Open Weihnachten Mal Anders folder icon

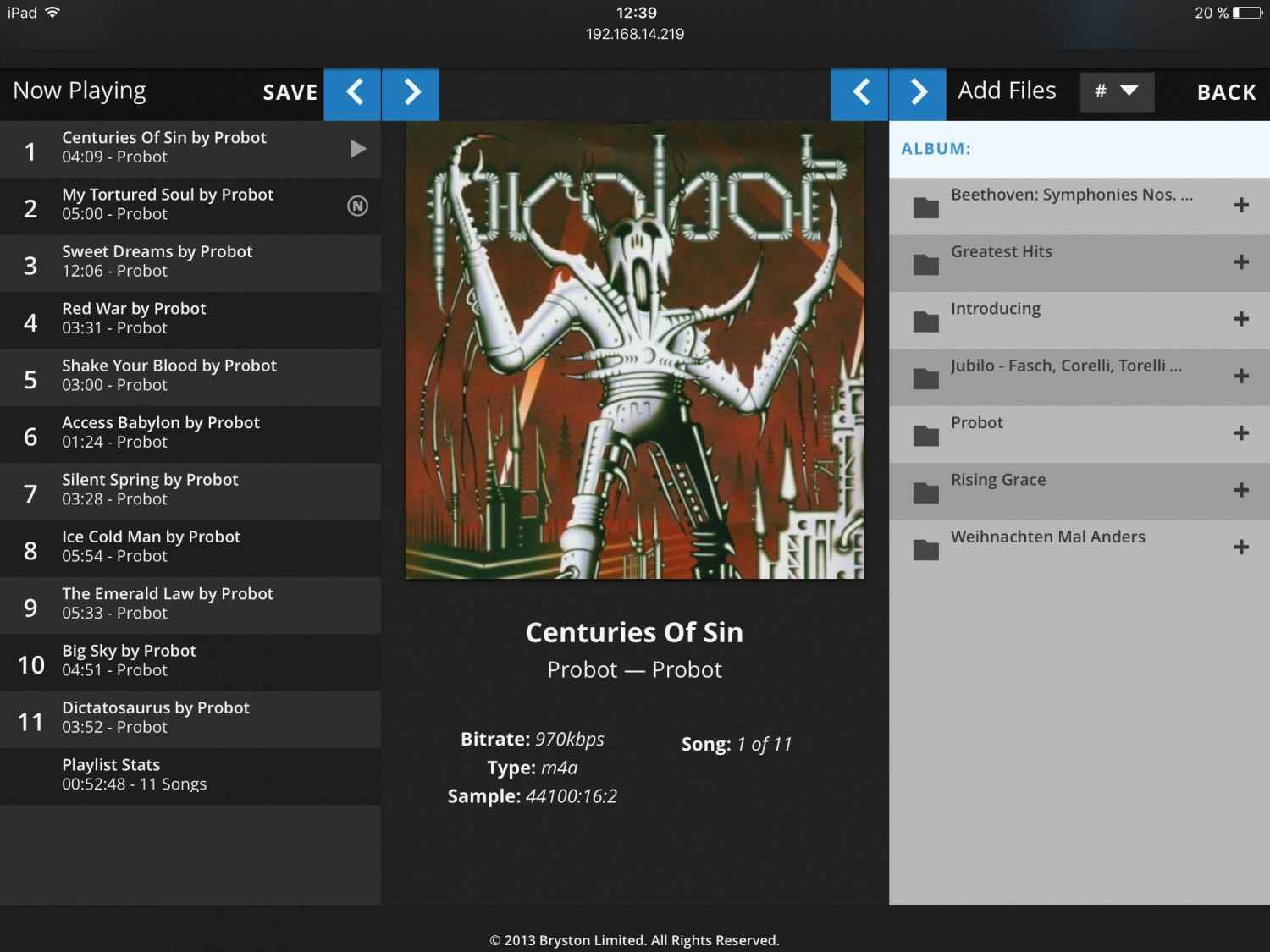tap(926, 549)
